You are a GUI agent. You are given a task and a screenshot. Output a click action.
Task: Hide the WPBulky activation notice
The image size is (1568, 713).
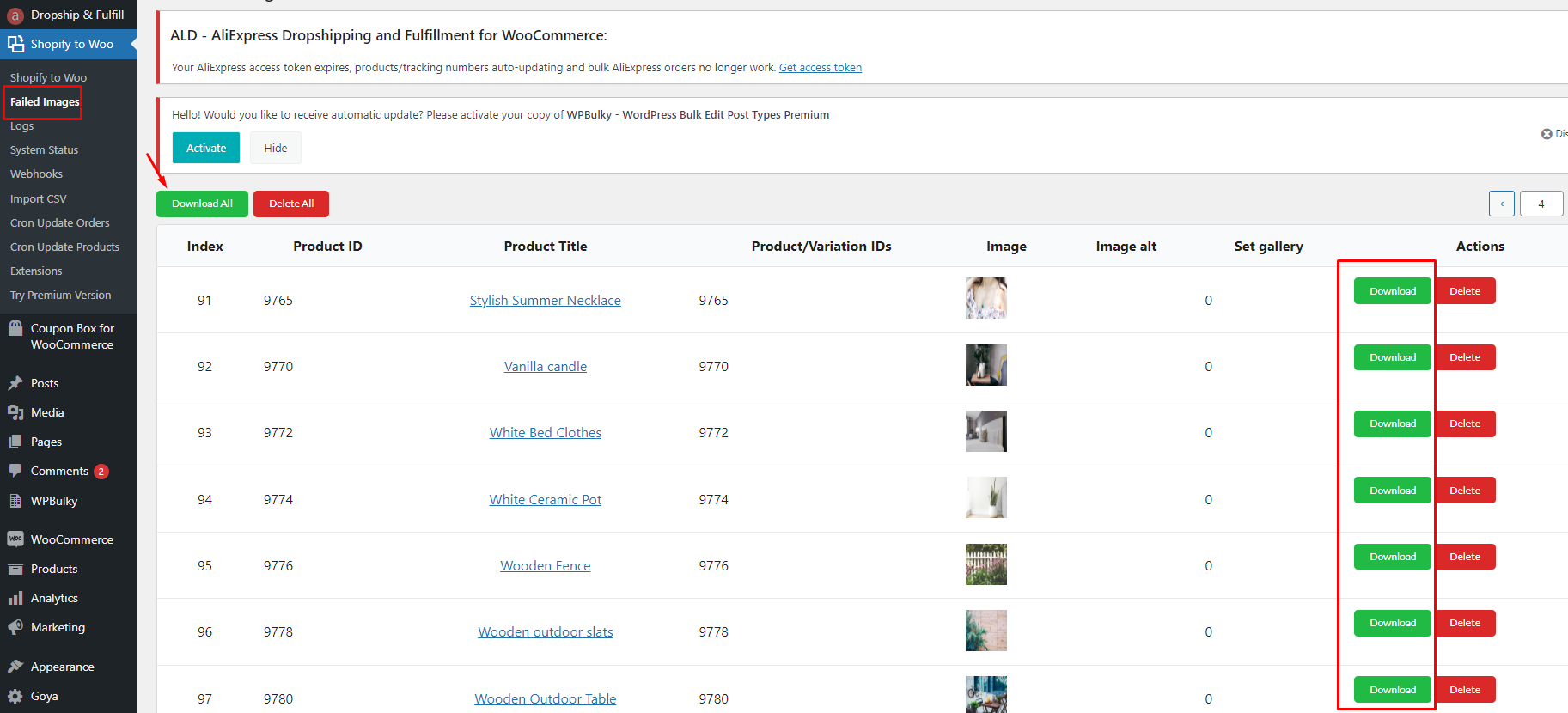pyautogui.click(x=276, y=148)
